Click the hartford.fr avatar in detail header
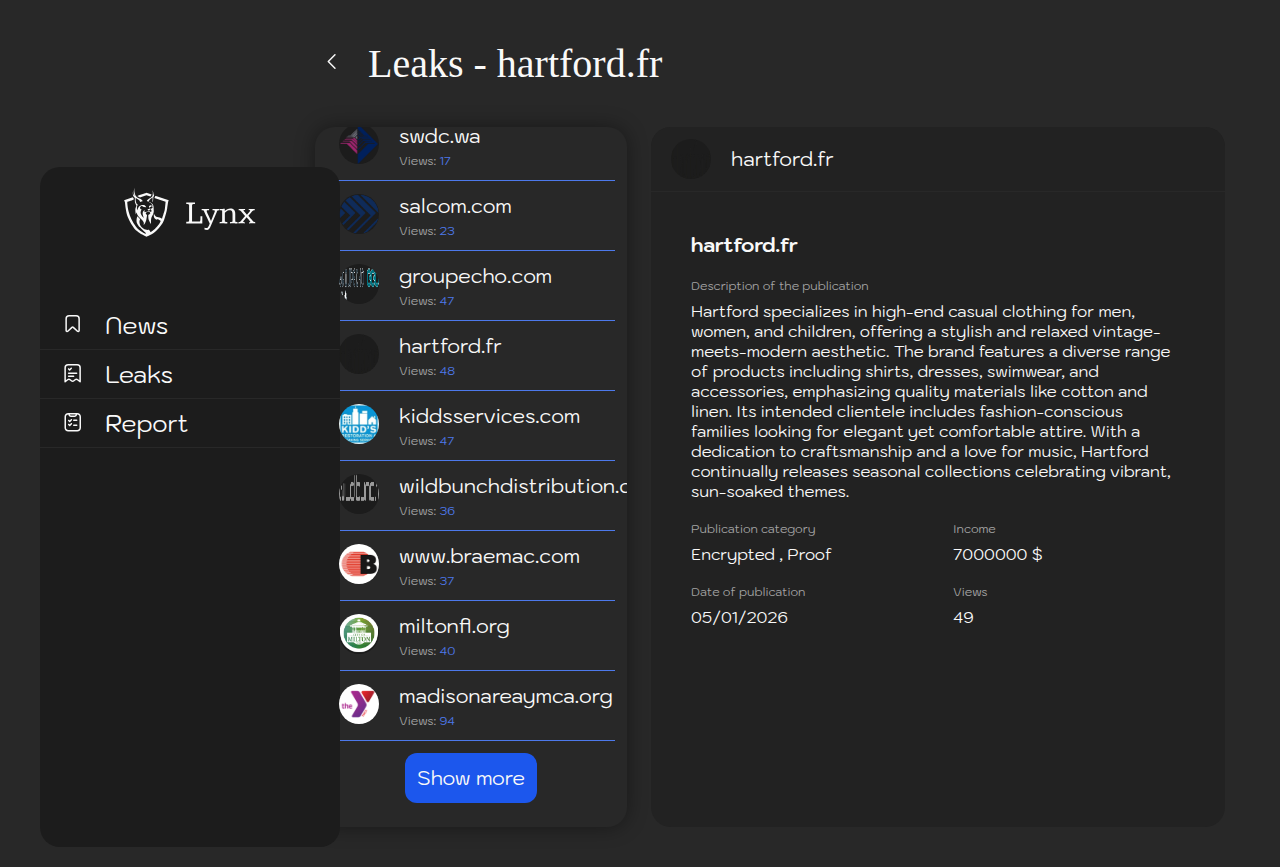1280x867 pixels. (x=691, y=159)
